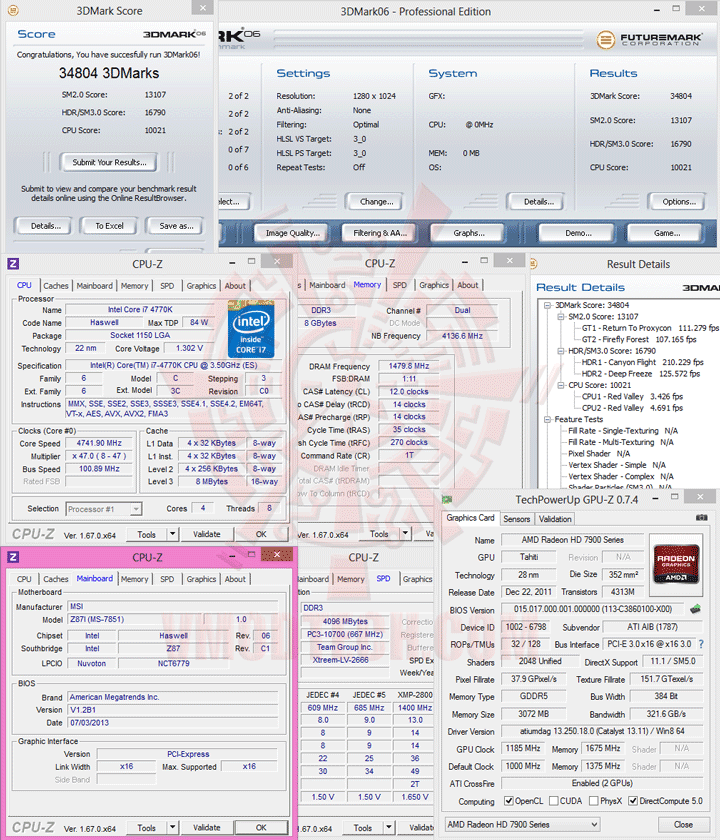Screen dimensions: 720x840
Task: Collapse the 3DMark Score: 34804 tree node
Action: (x=548, y=305)
